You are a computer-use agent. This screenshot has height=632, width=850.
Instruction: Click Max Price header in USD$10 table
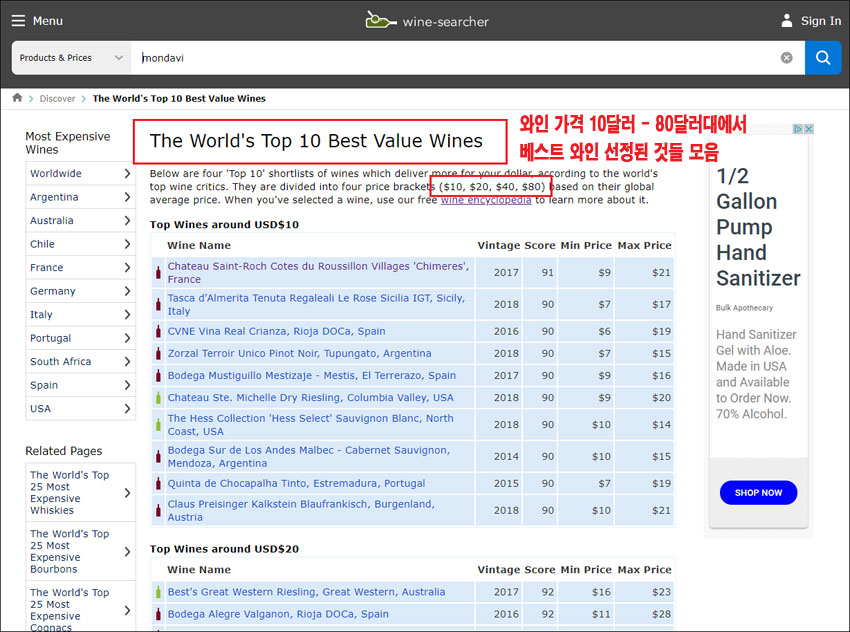point(644,245)
